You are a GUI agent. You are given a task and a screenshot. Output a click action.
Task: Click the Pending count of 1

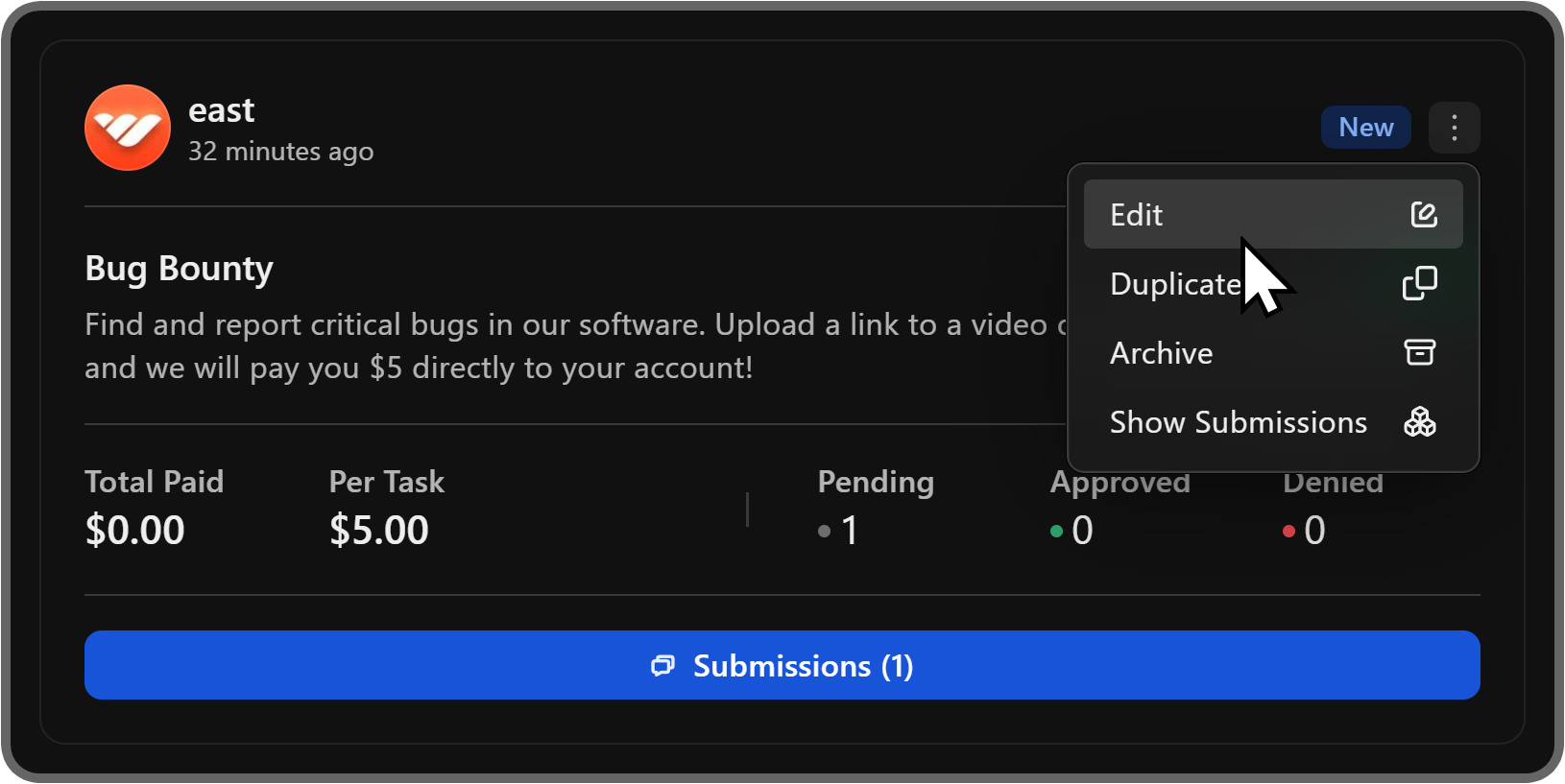pyautogui.click(x=849, y=531)
